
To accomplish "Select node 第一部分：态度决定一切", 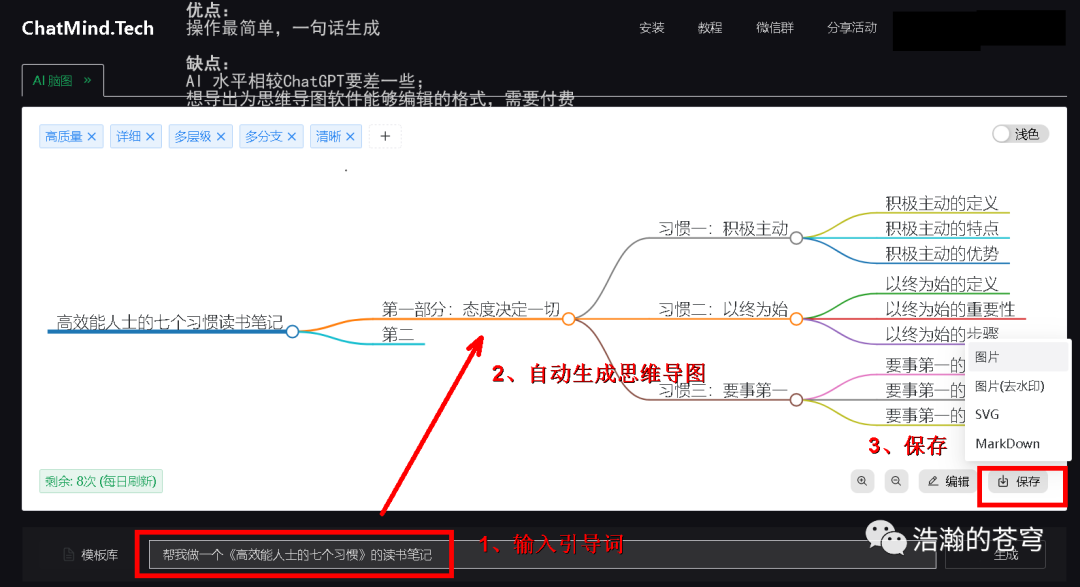I will coord(471,309).
